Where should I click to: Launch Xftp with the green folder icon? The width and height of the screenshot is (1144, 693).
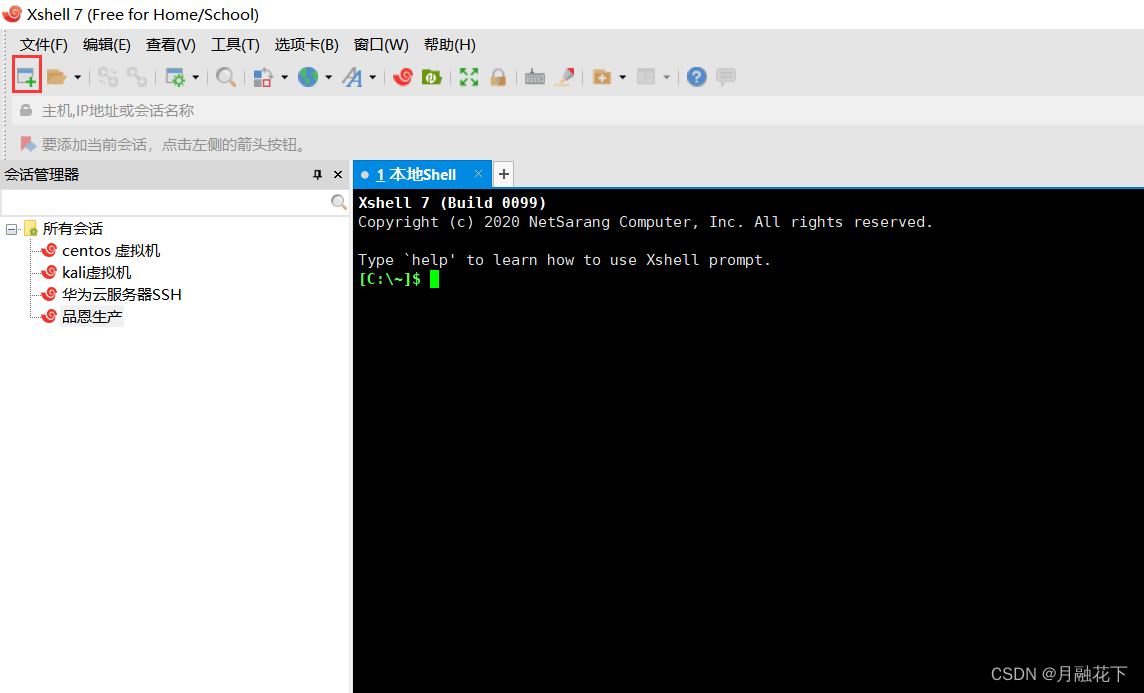coord(432,77)
